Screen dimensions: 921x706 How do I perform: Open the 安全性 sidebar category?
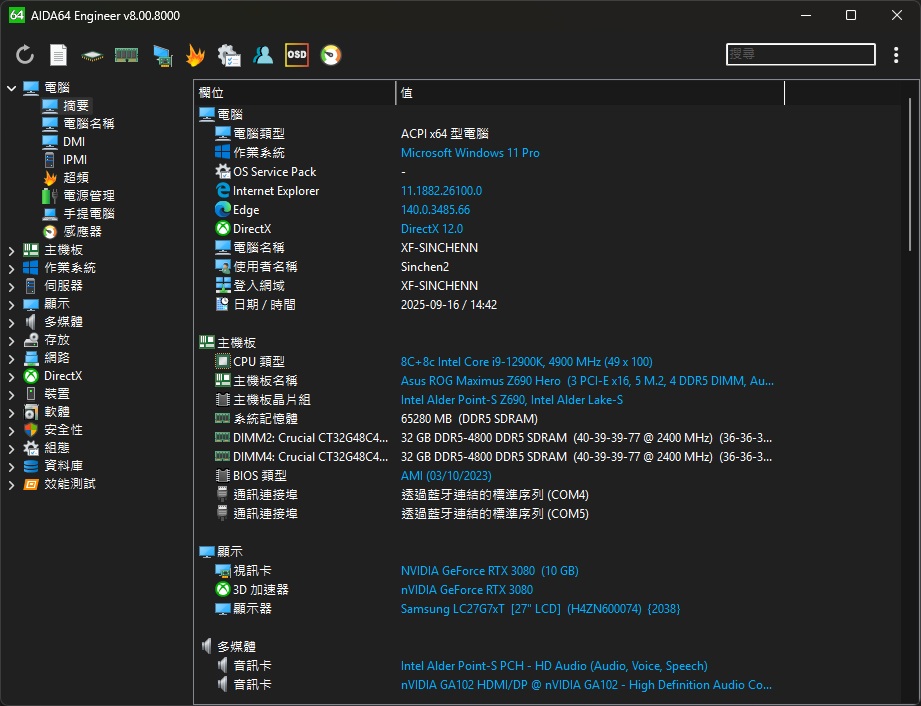pos(63,430)
